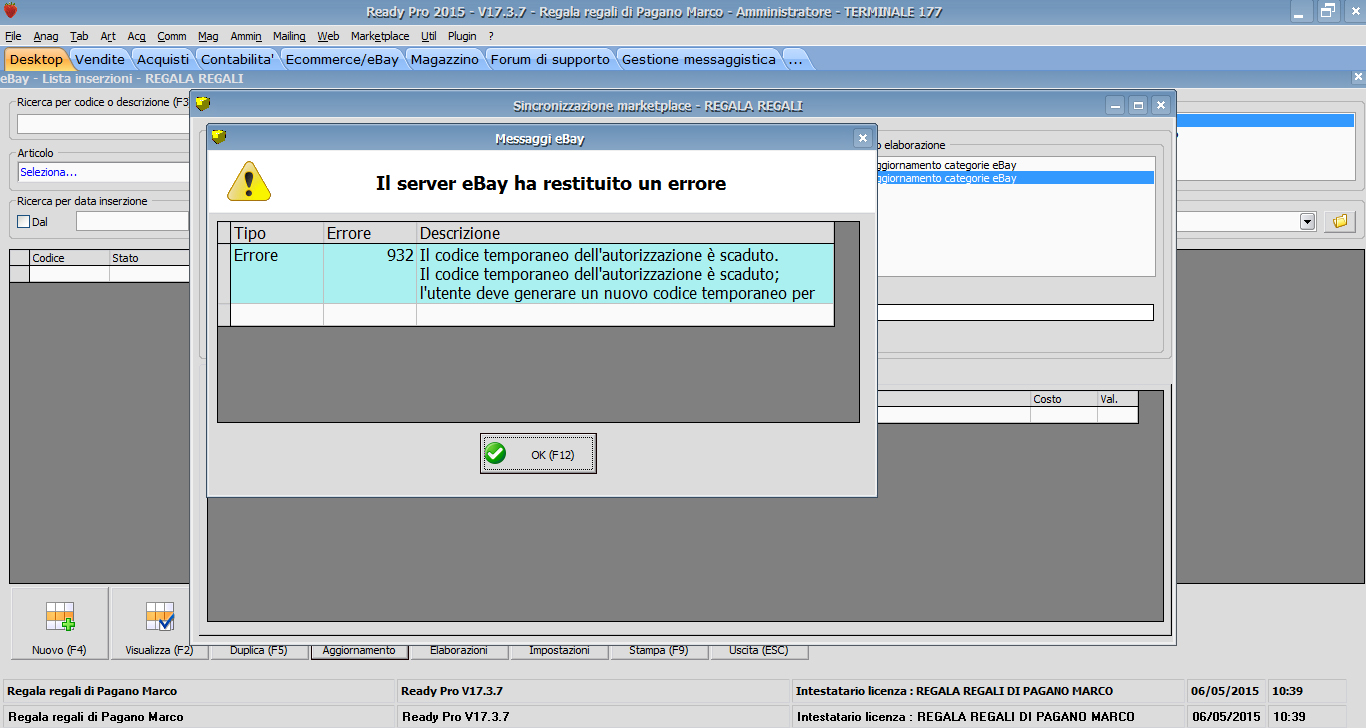1366x728 pixels.
Task: Select the highlighted aggiornamento categorie eBay row
Action: [1014, 178]
